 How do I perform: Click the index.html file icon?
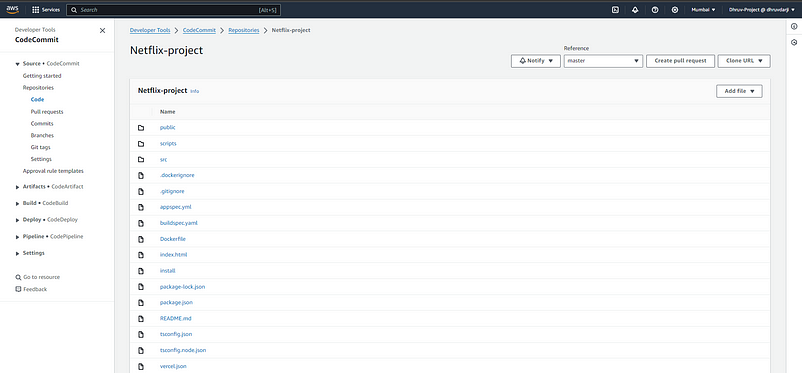point(141,255)
